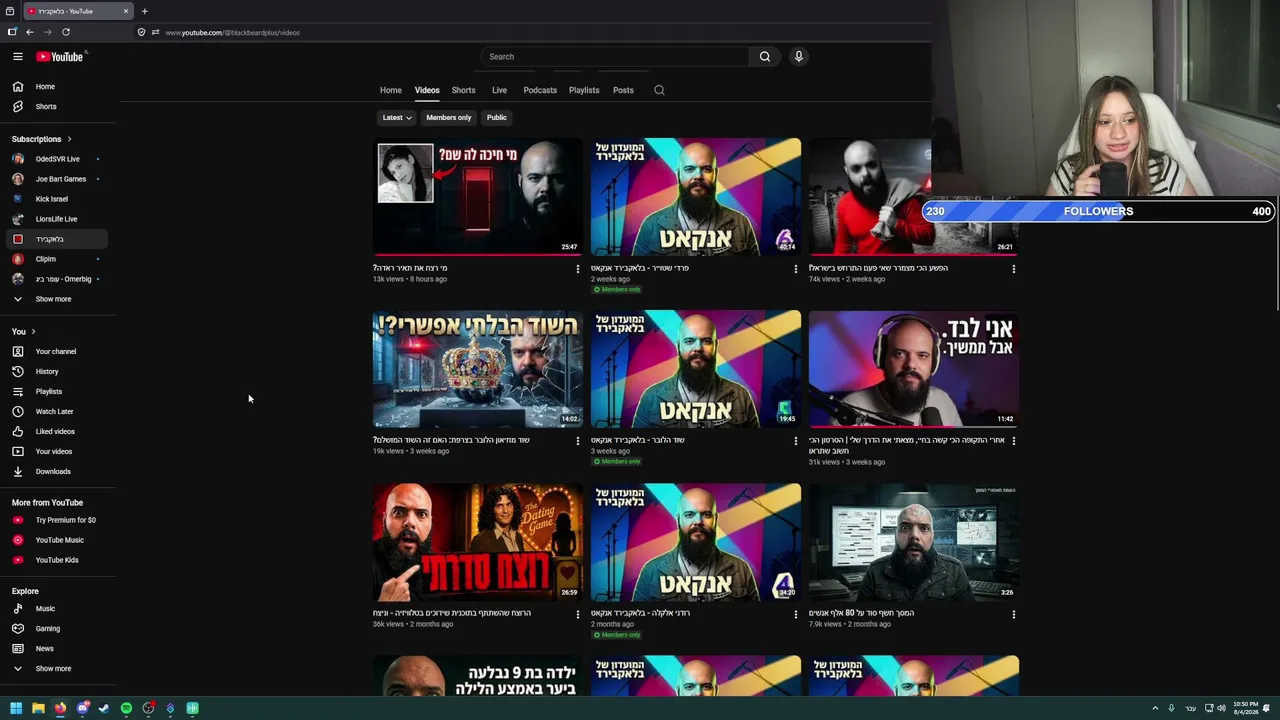Switch to the Posts tab

tap(623, 90)
